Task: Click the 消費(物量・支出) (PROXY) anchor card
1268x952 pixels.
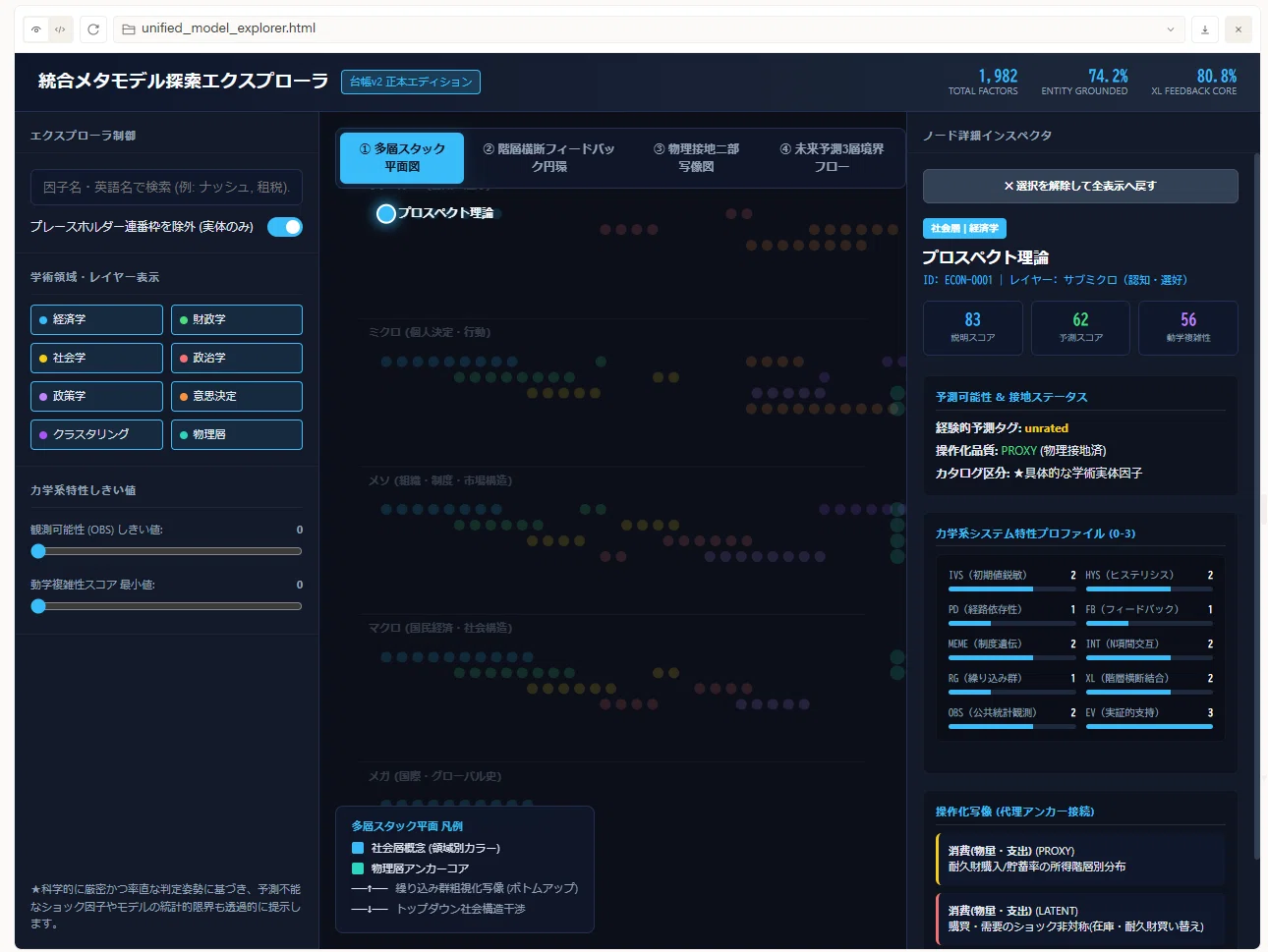Action: pyautogui.click(x=1080, y=859)
